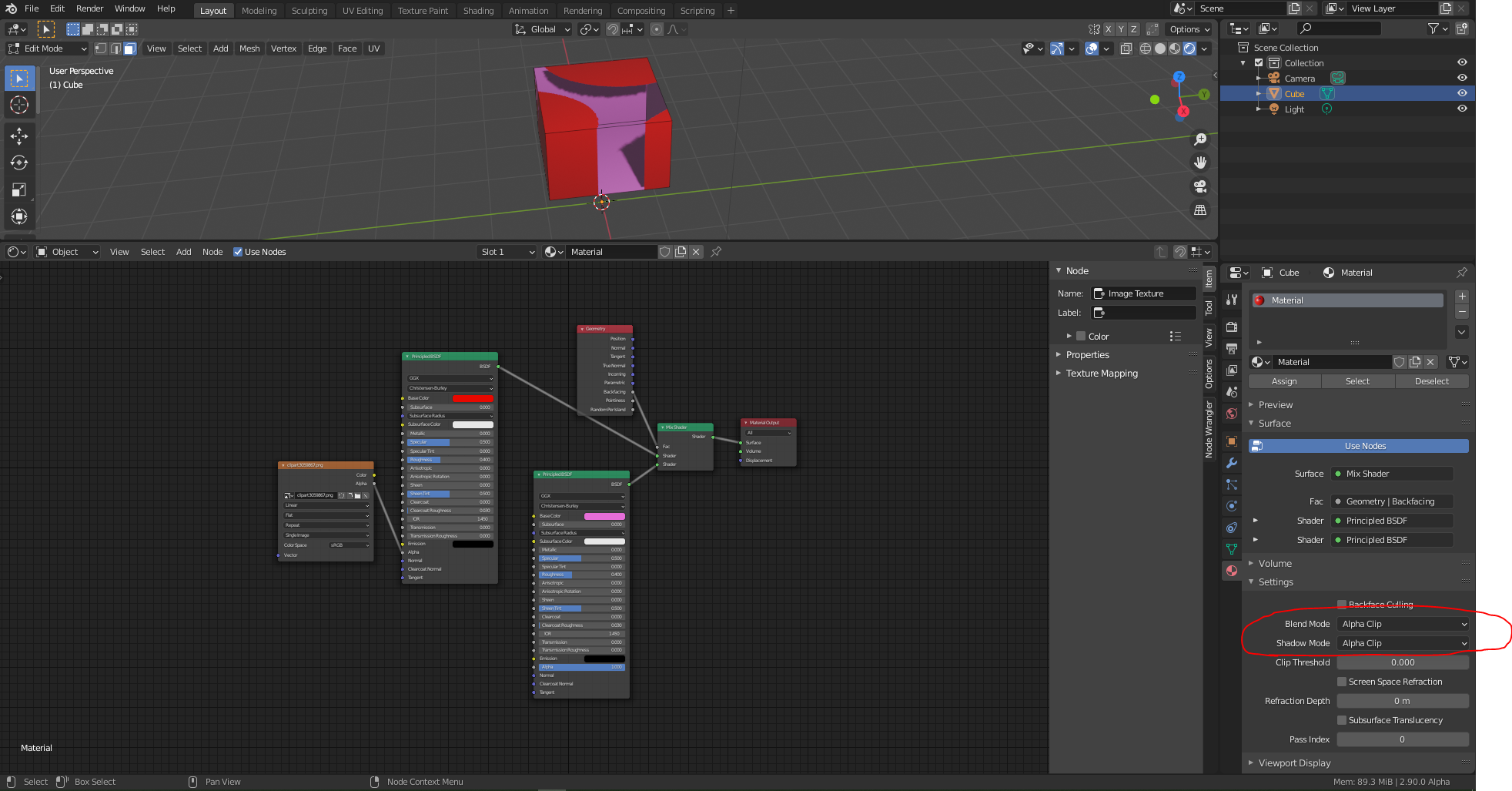Open the Render menu
1512x791 pixels.
(x=89, y=8)
